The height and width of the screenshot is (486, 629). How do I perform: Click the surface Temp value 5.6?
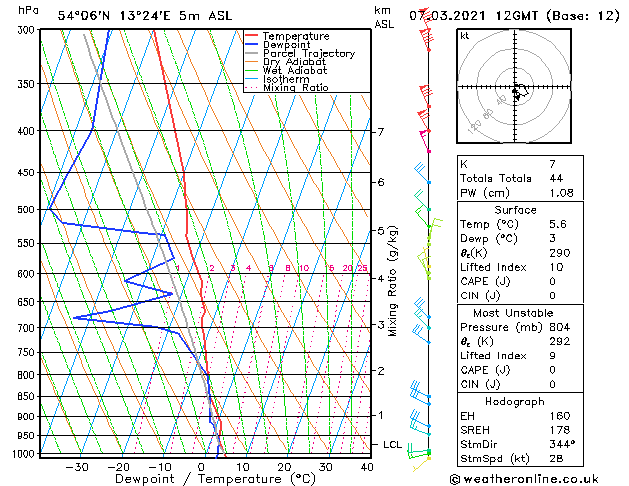(x=558, y=224)
